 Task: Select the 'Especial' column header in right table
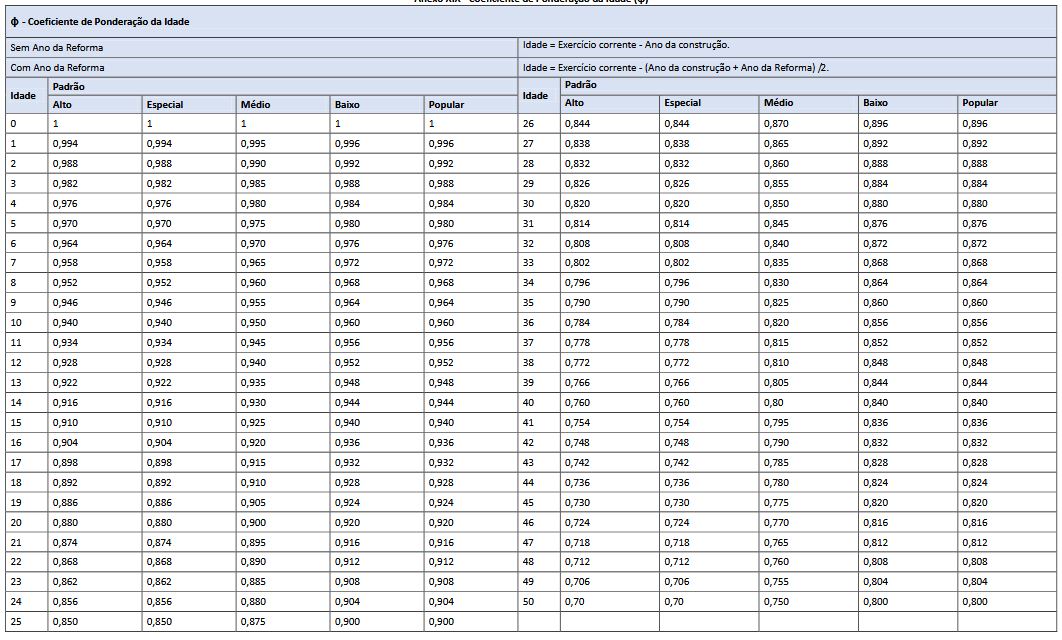coord(682,103)
